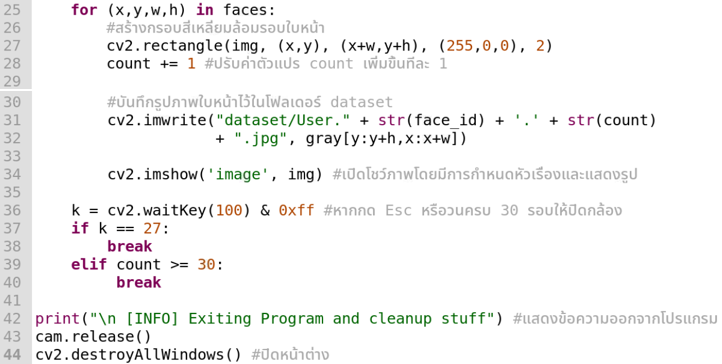Click the "dataset/User." string literal
Screen dimensions: 722x364
(283, 120)
